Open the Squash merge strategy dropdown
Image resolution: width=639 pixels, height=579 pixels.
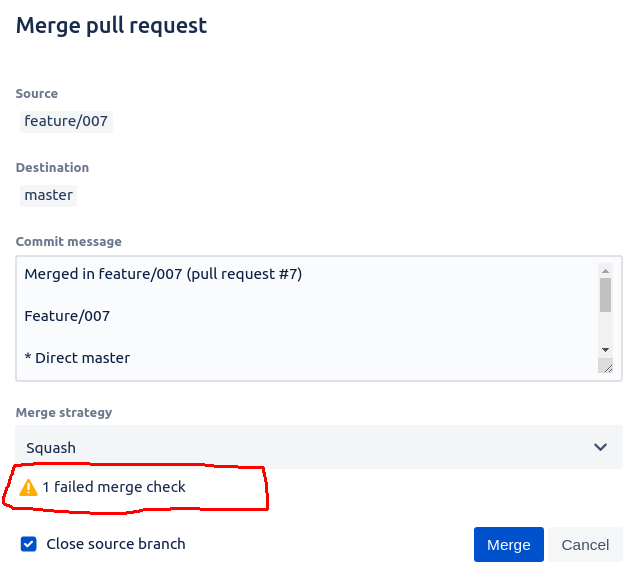[x=319, y=447]
